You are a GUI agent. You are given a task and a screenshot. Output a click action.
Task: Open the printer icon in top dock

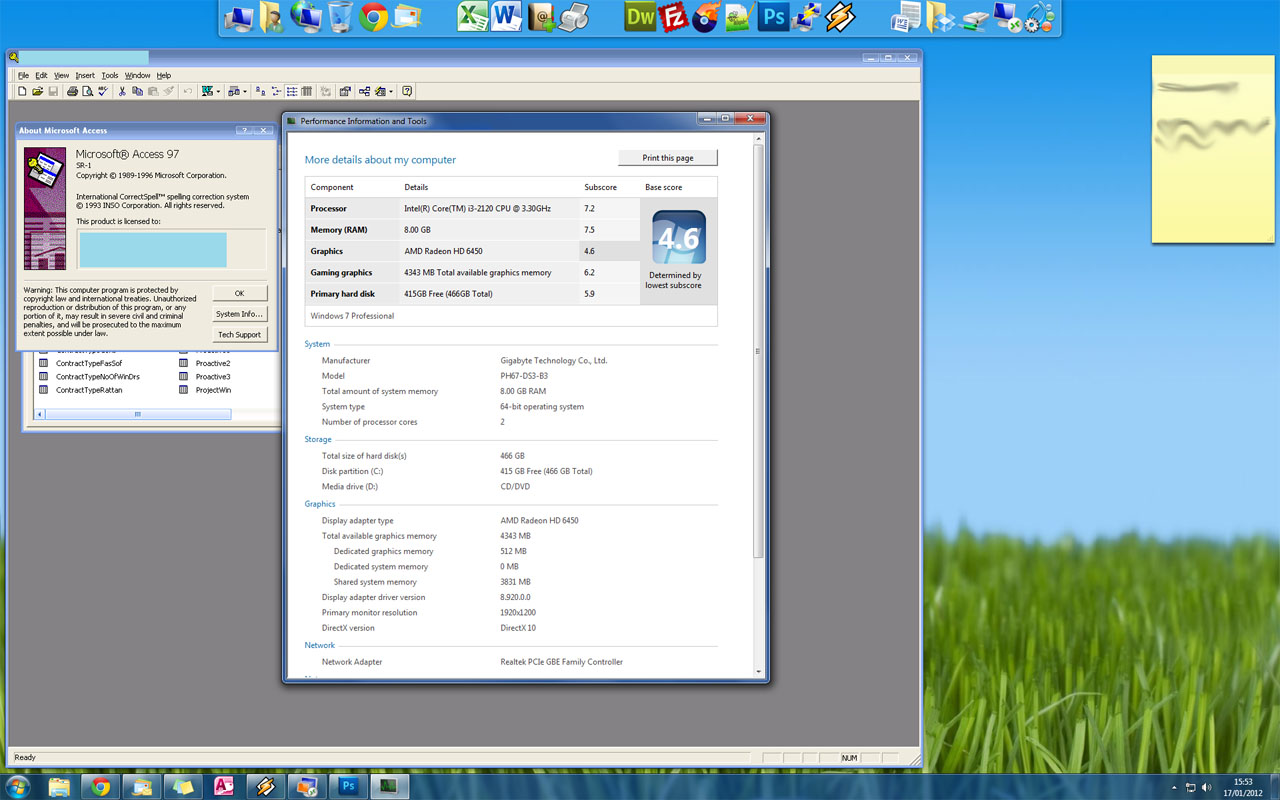573,16
